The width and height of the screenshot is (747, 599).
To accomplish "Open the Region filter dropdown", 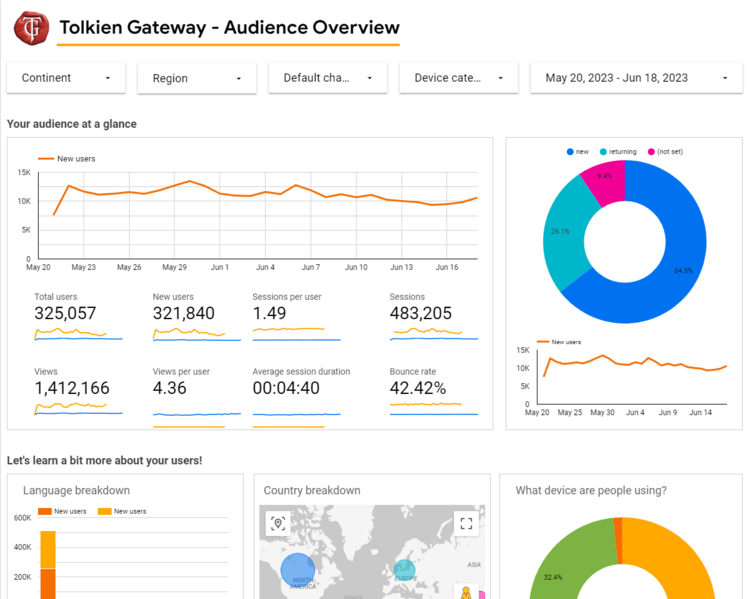I will pos(197,78).
